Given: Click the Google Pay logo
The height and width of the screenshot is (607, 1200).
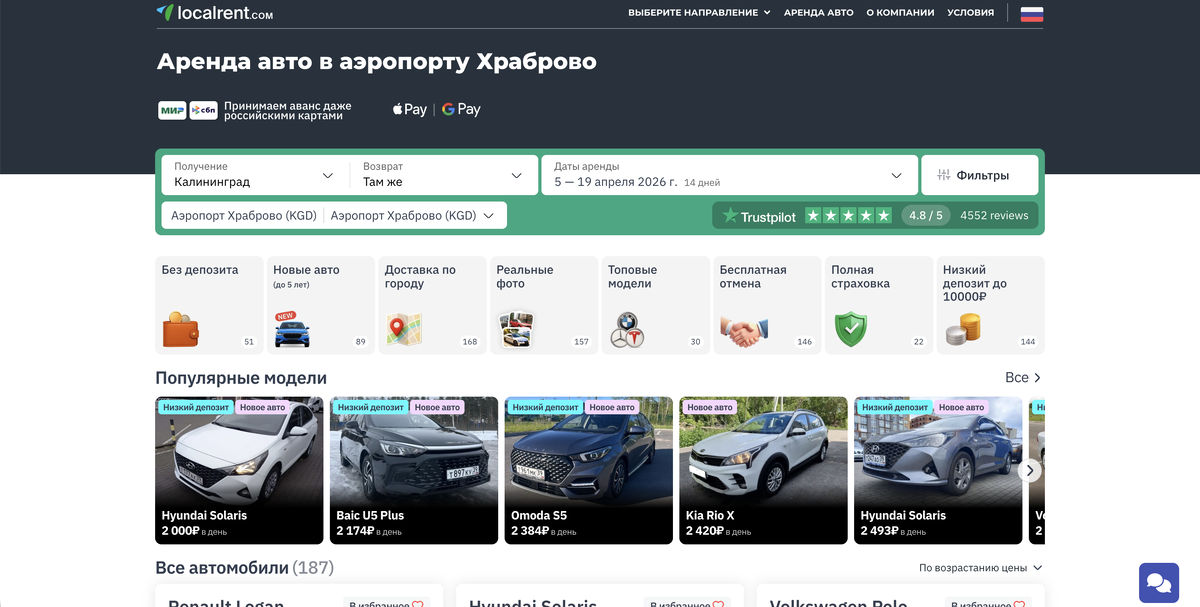Looking at the screenshot, I should tap(461, 110).
